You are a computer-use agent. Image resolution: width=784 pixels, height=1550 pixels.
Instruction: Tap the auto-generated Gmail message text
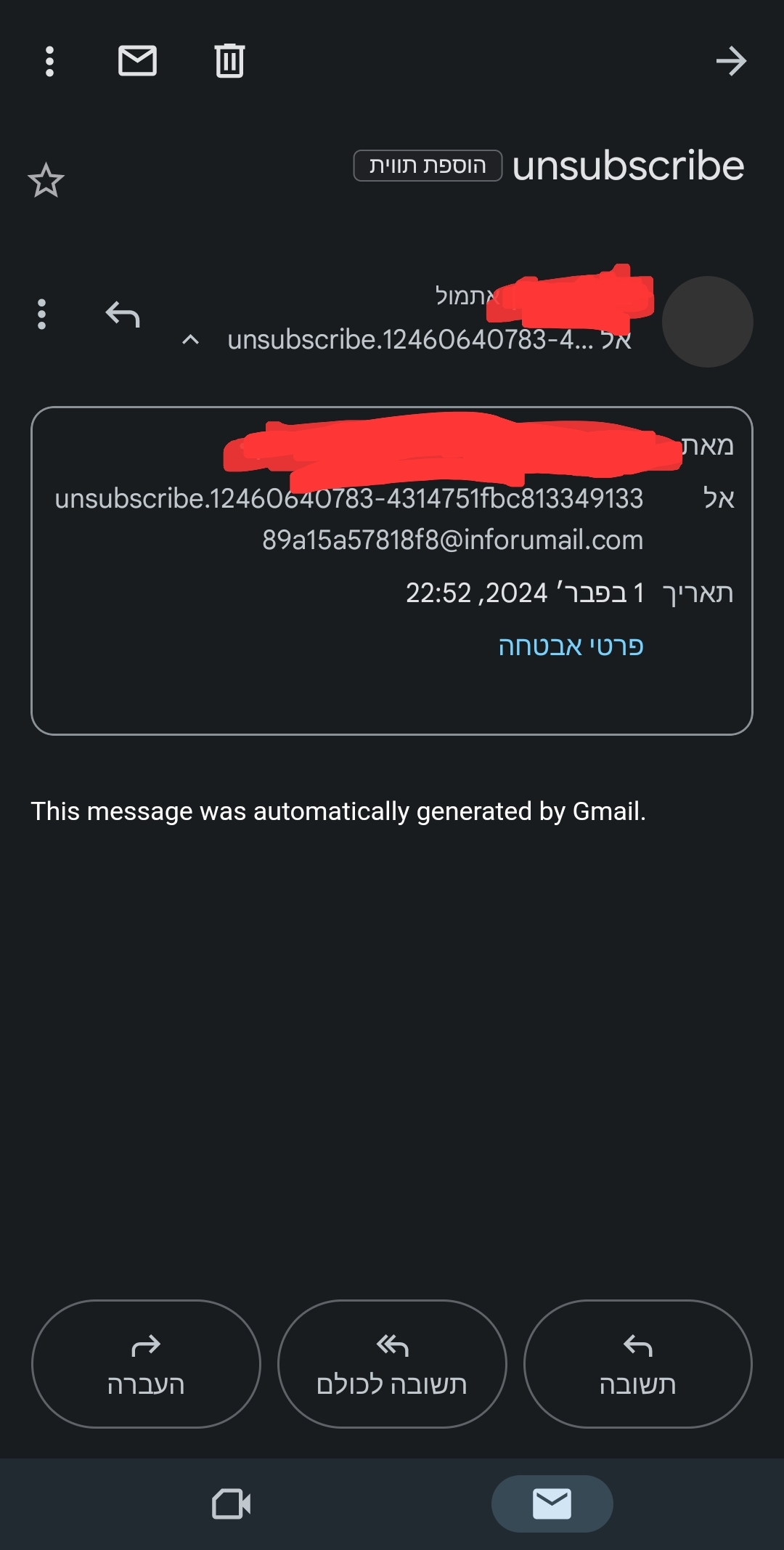(338, 811)
